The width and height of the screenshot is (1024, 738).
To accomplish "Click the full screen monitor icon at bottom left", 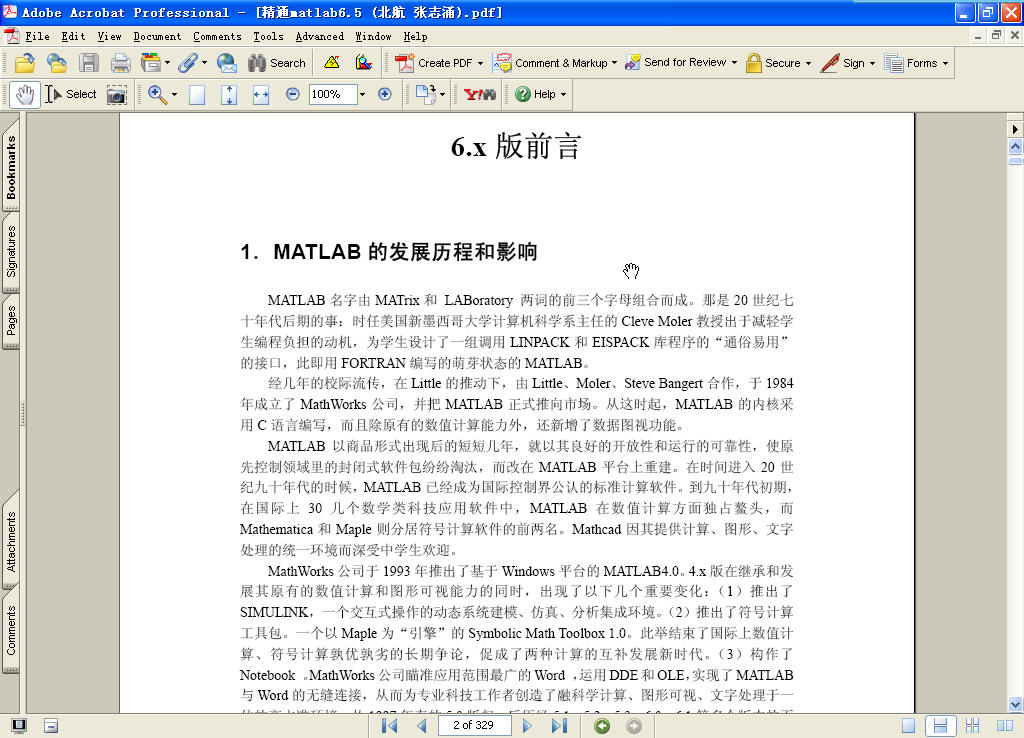I will point(19,726).
